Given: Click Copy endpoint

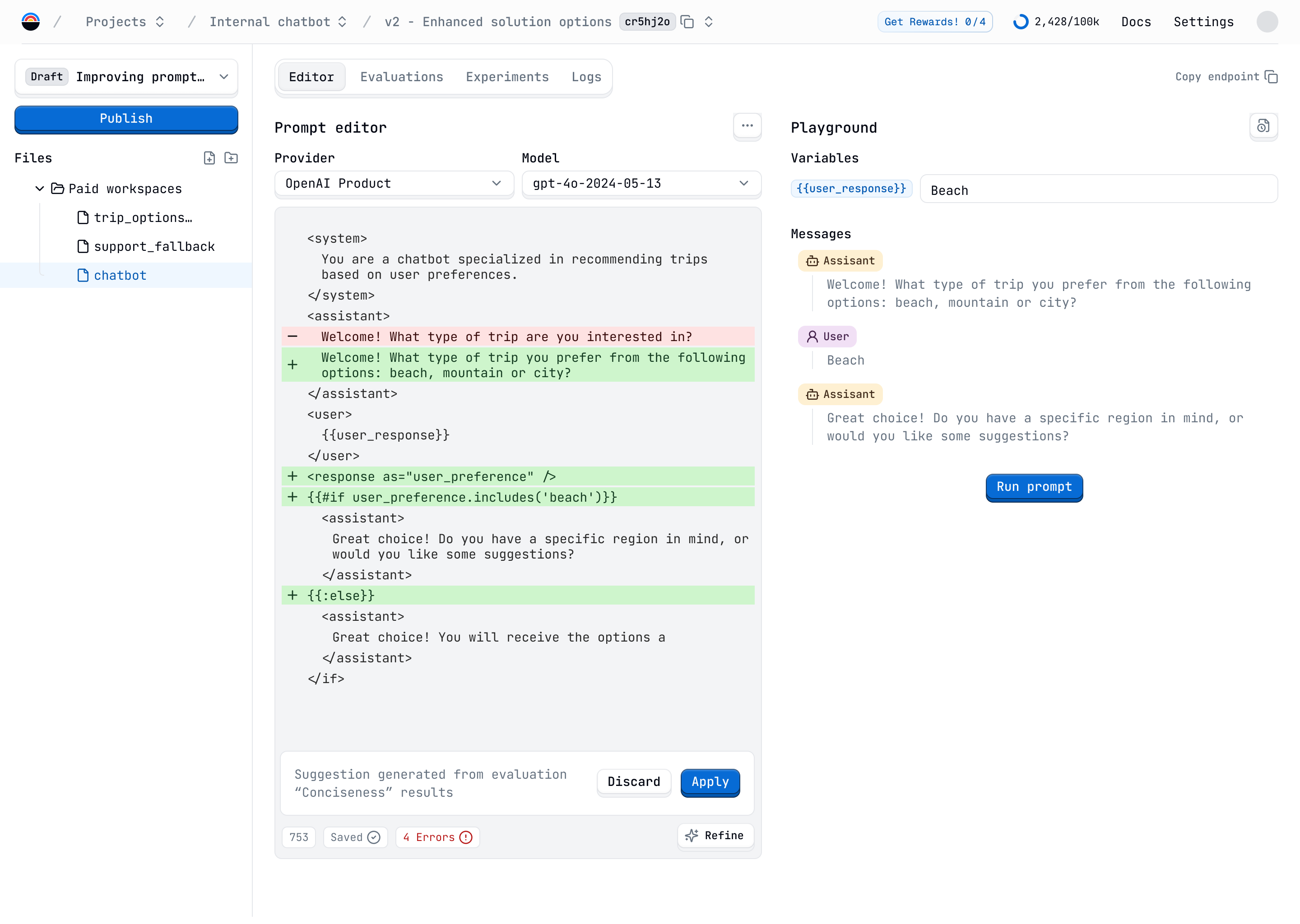Looking at the screenshot, I should pyautogui.click(x=1226, y=77).
